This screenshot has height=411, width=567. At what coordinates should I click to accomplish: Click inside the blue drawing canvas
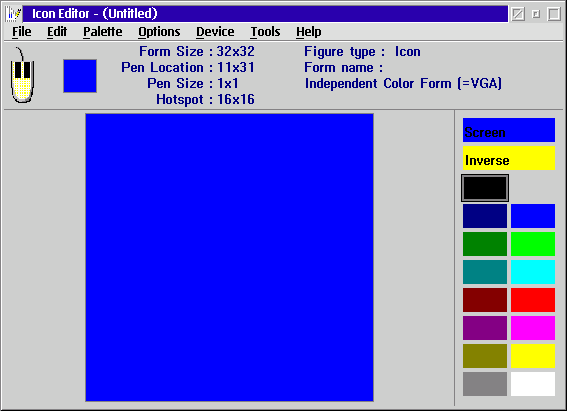229,257
